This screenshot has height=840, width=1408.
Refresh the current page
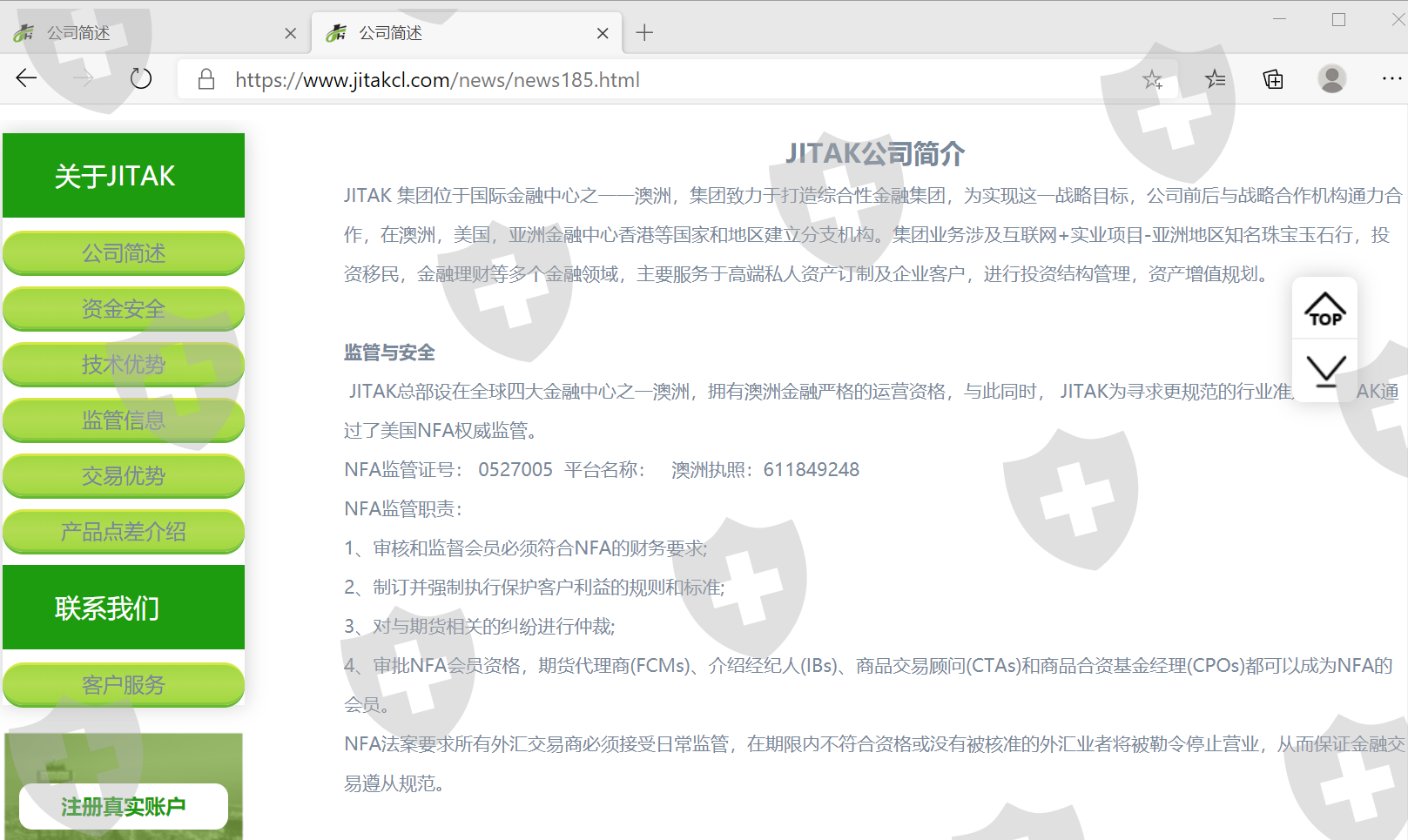point(141,79)
